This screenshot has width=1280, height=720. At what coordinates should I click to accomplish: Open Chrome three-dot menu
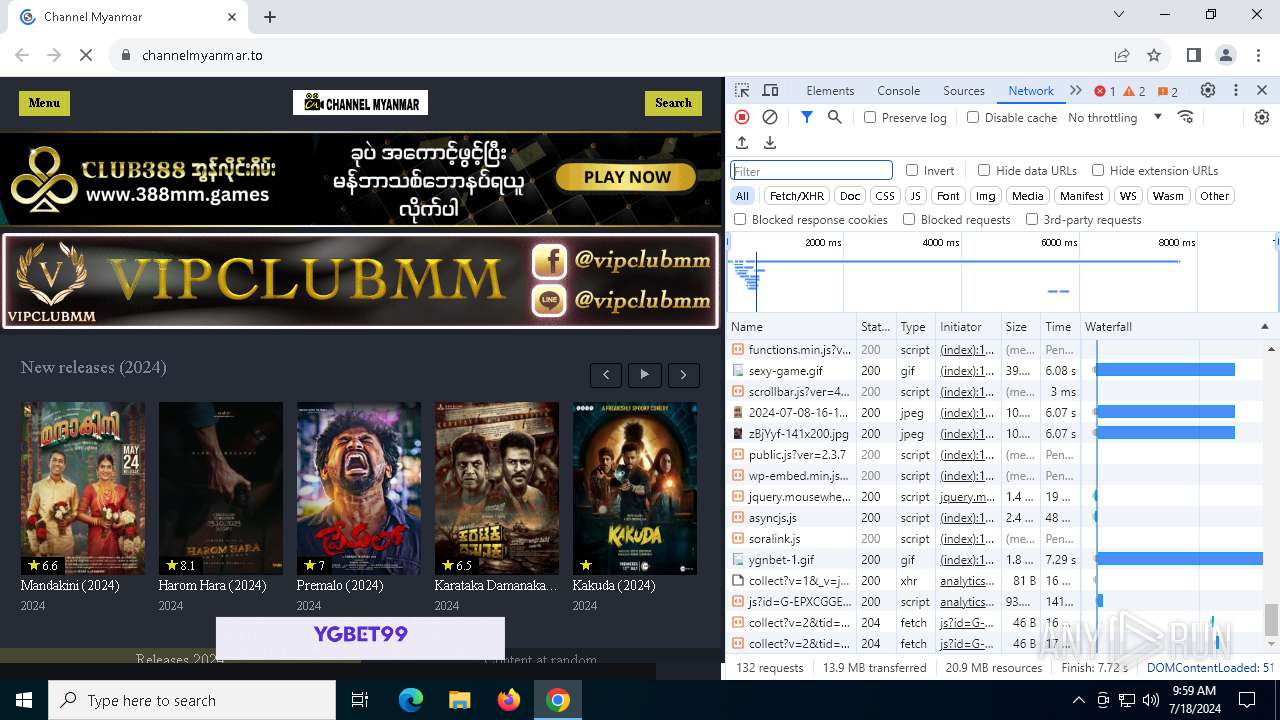click(x=1257, y=55)
